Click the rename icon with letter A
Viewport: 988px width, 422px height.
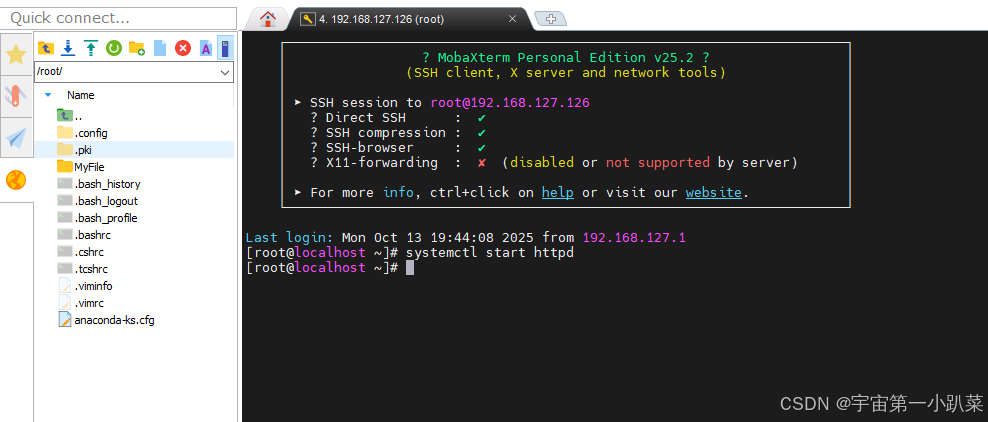click(x=205, y=47)
